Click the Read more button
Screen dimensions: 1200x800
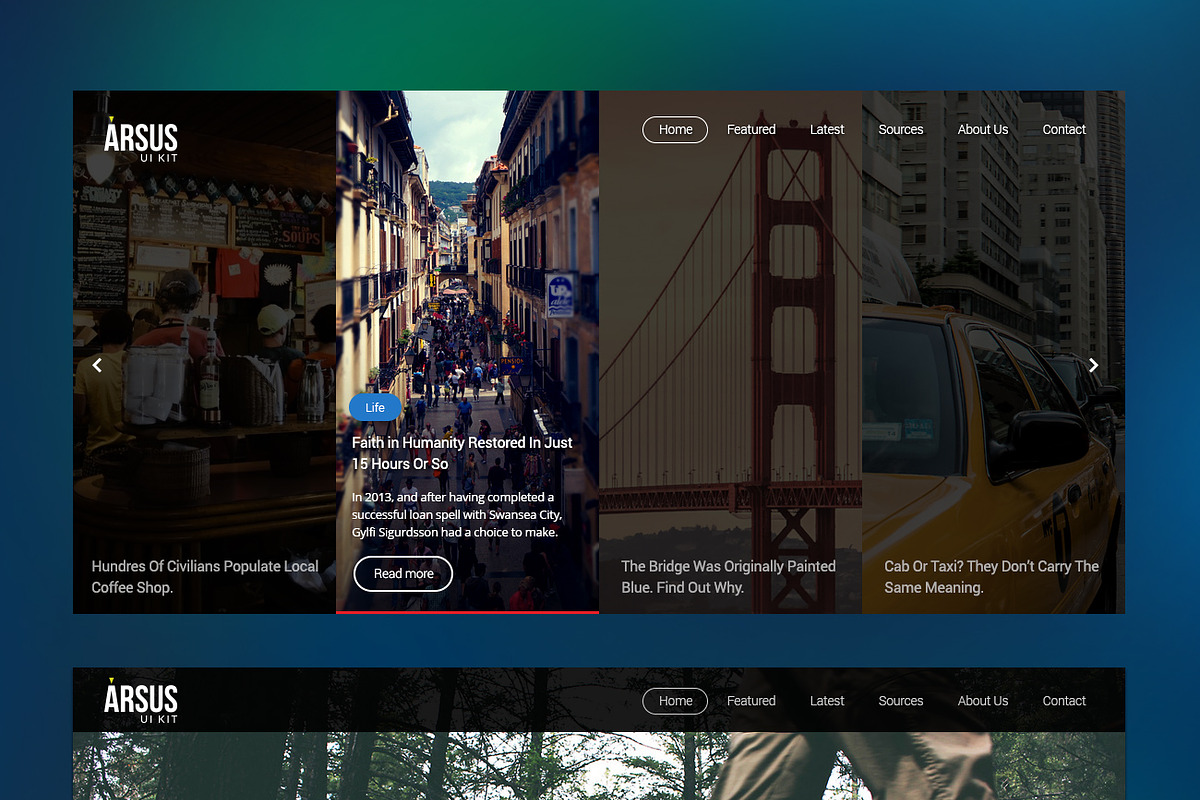[403, 574]
